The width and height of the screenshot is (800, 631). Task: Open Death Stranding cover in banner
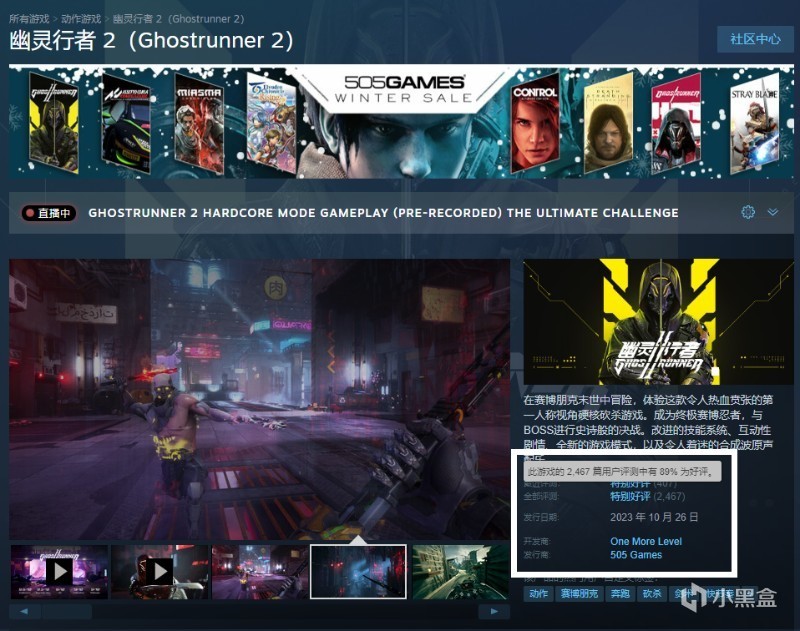608,123
